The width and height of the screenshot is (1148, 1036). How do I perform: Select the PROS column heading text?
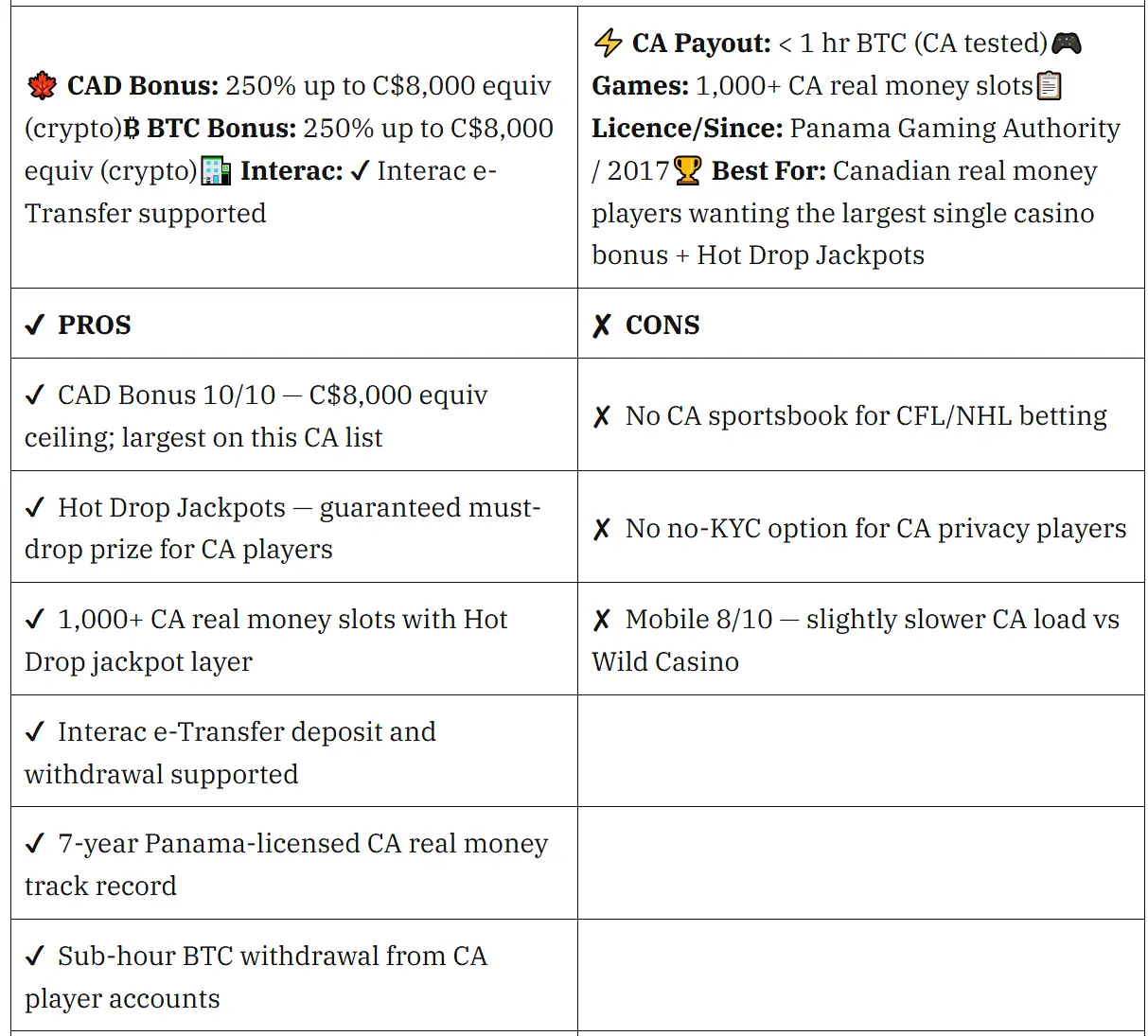pyautogui.click(x=95, y=325)
